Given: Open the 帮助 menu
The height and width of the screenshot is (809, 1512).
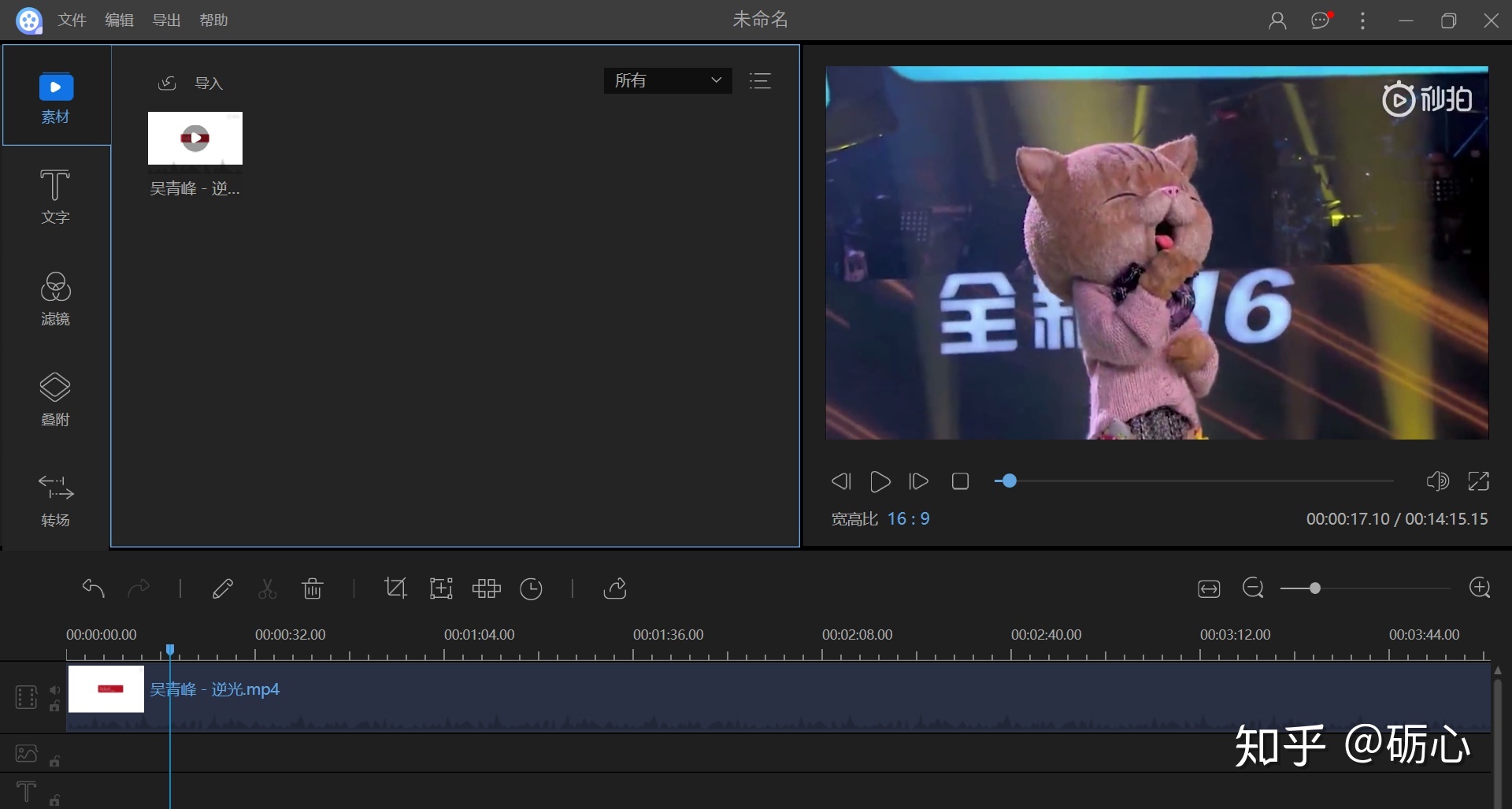Looking at the screenshot, I should (213, 20).
